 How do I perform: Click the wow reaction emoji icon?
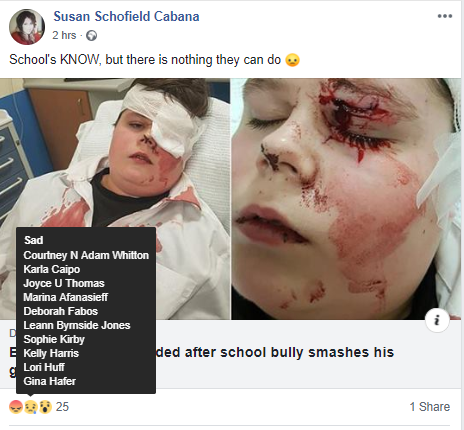(45, 407)
